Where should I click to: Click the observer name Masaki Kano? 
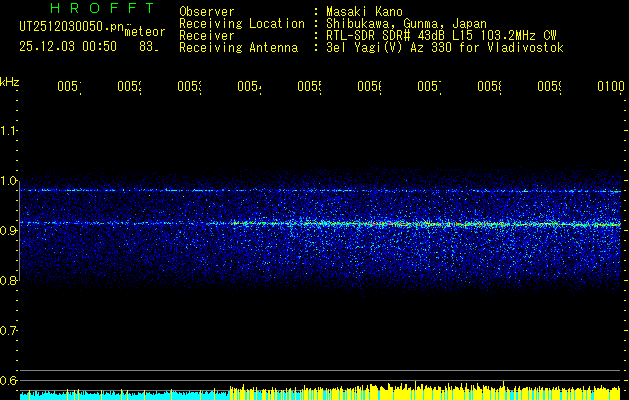coord(364,11)
